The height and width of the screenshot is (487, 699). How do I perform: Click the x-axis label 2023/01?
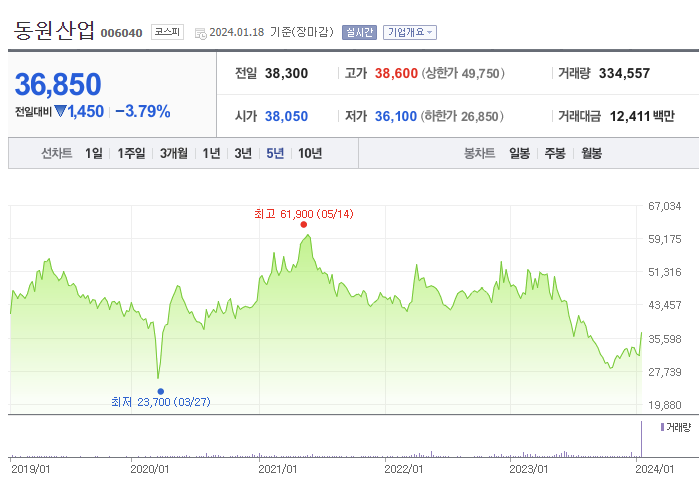point(529,469)
